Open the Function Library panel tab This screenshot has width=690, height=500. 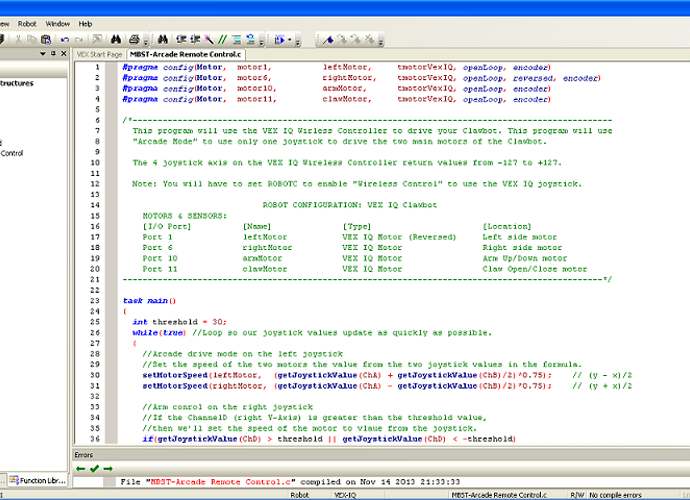[38, 480]
